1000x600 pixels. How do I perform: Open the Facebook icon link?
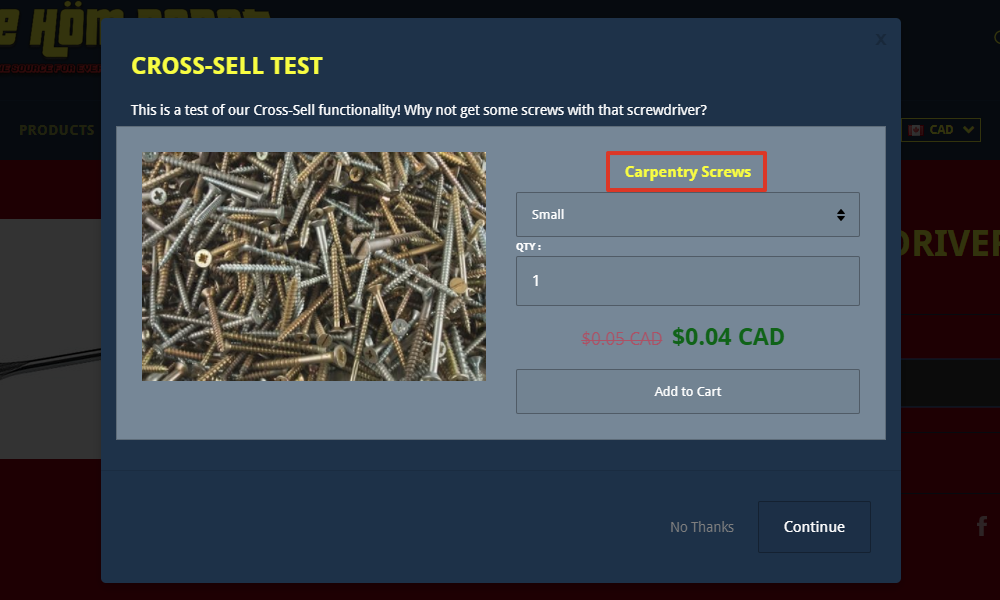[982, 526]
